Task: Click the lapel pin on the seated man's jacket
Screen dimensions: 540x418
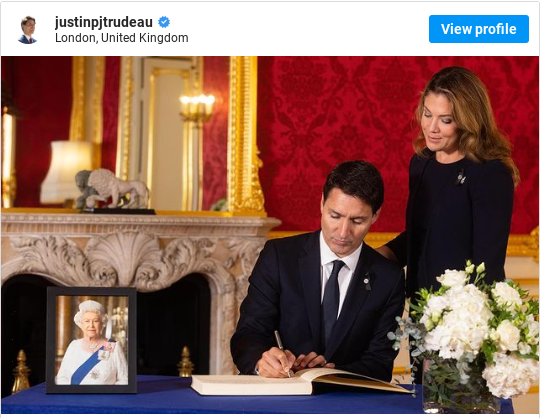Action: (x=367, y=282)
